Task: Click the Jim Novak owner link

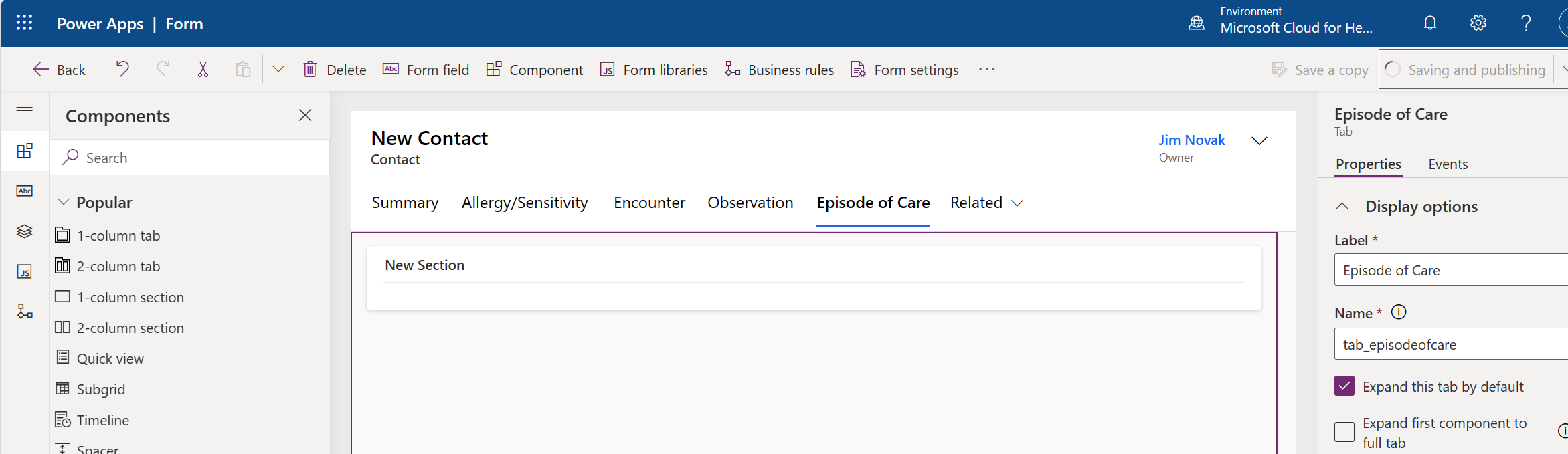Action: point(1192,140)
